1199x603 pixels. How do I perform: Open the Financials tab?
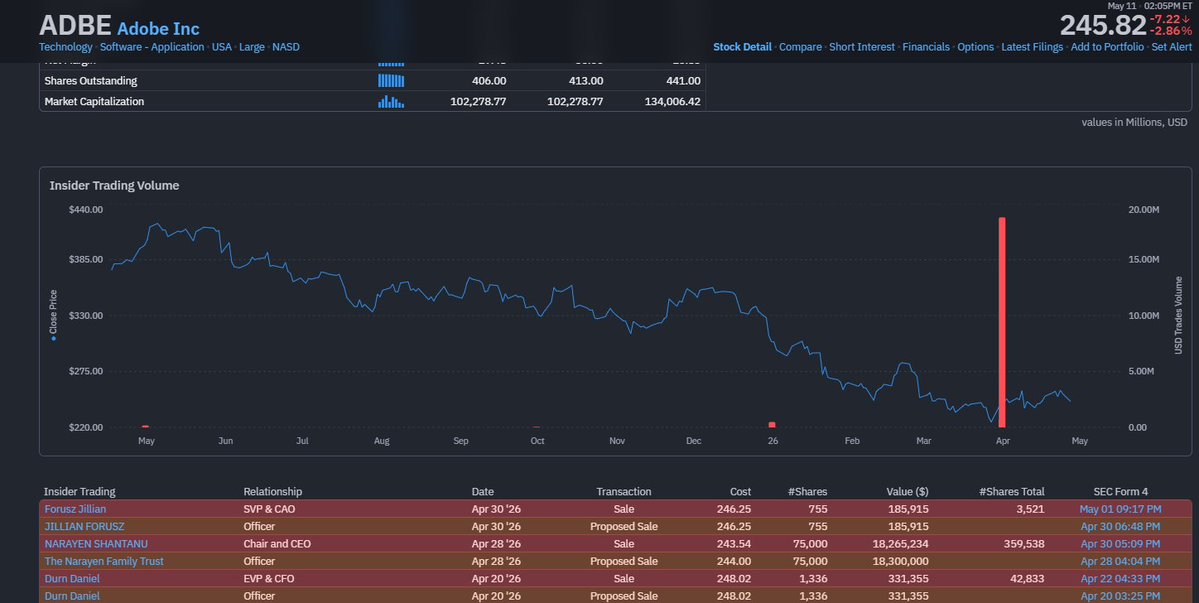click(926, 47)
